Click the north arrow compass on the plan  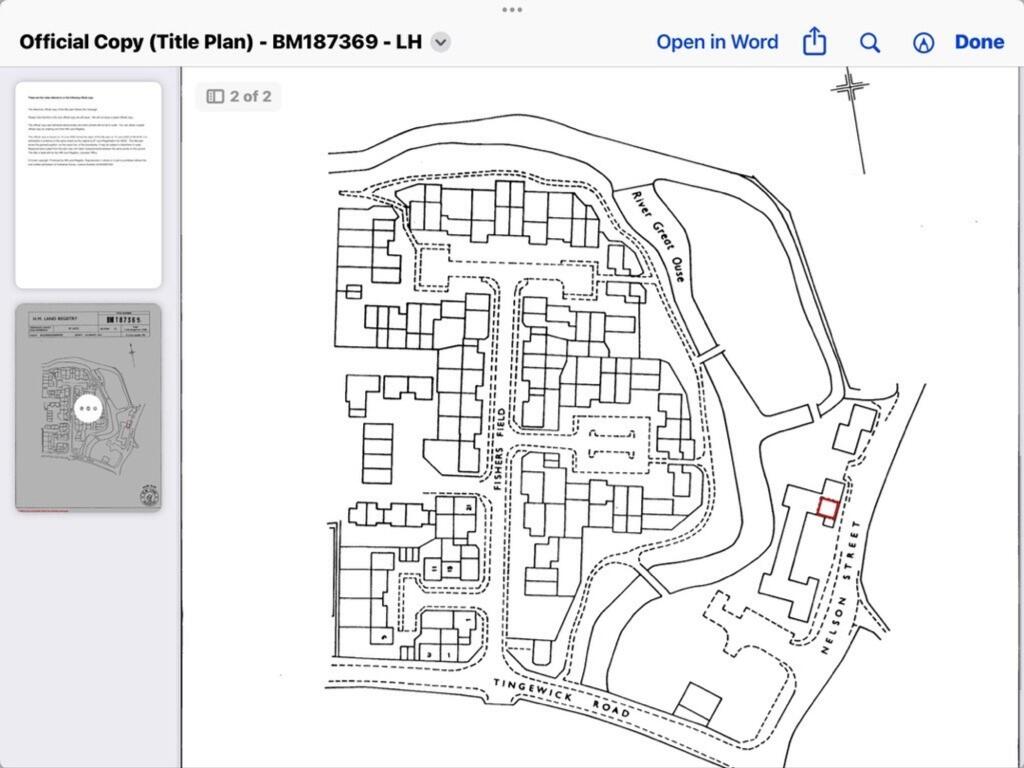coord(851,90)
